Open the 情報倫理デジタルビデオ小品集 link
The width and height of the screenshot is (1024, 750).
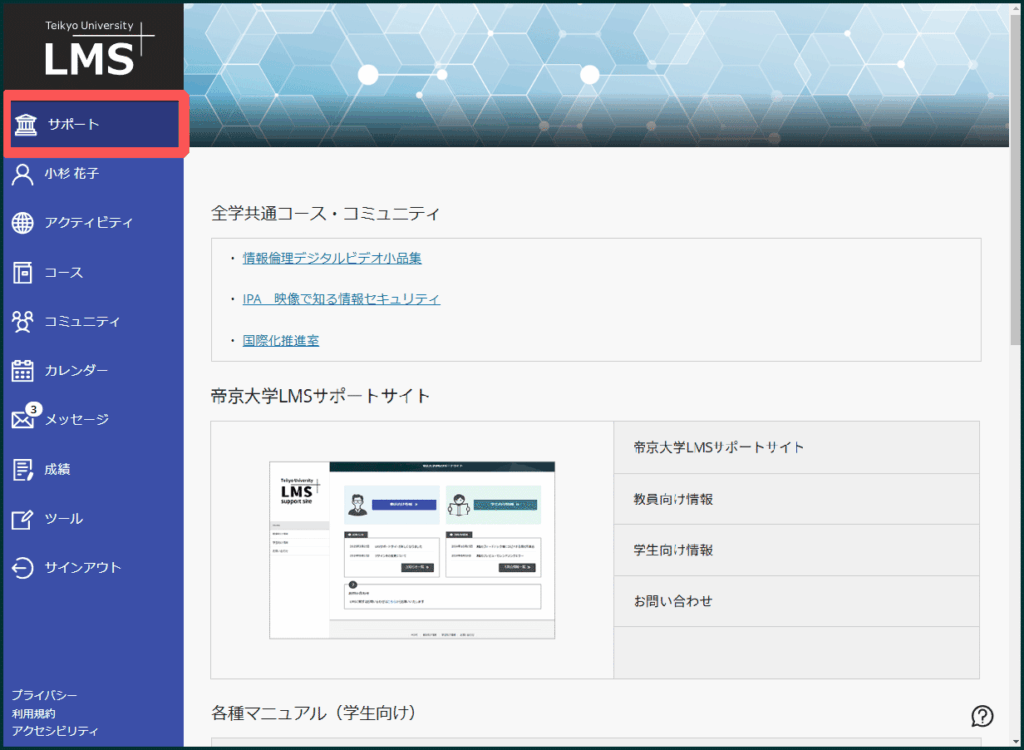tap(332, 258)
